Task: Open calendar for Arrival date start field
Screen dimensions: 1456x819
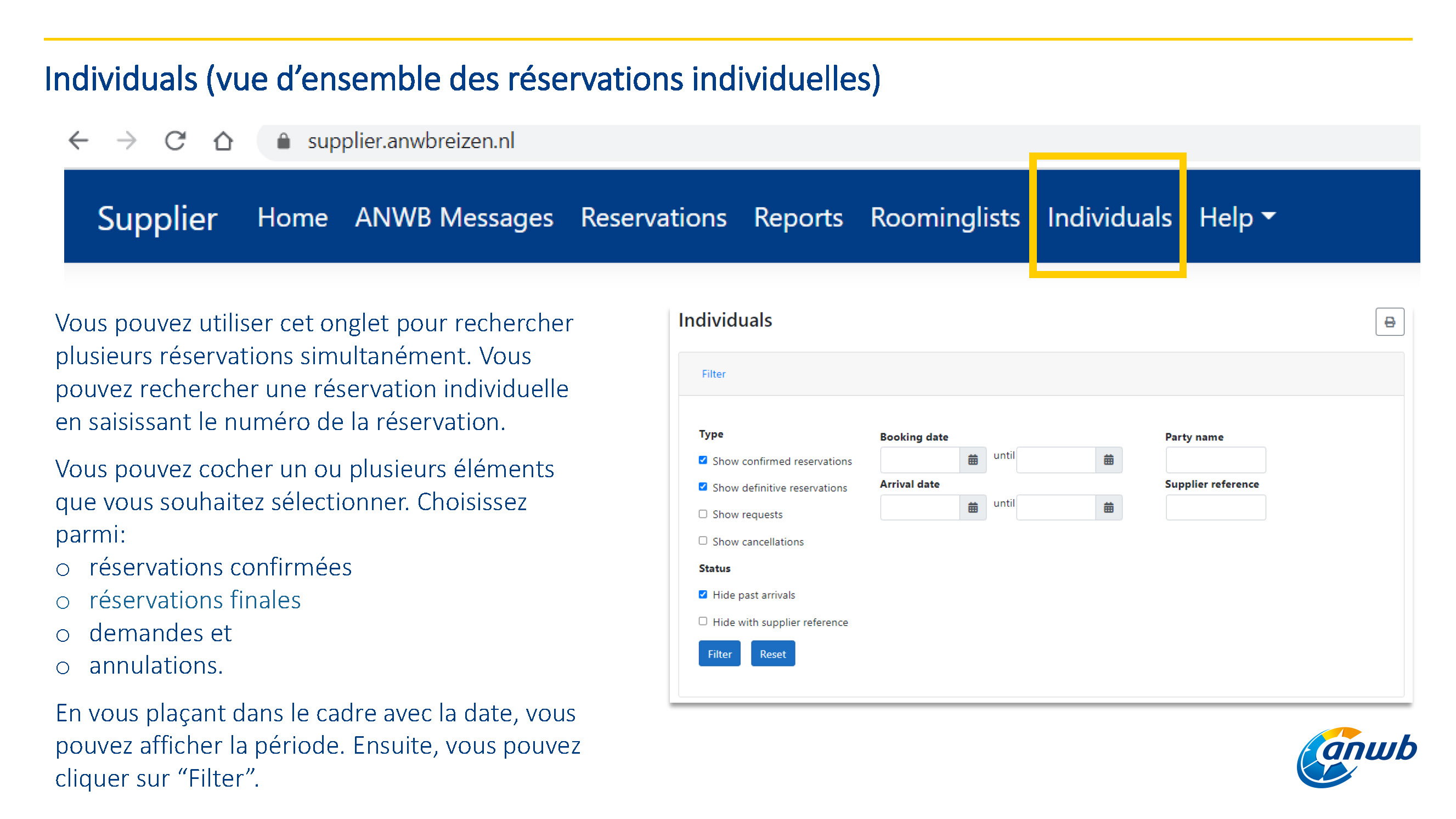Action: click(973, 508)
